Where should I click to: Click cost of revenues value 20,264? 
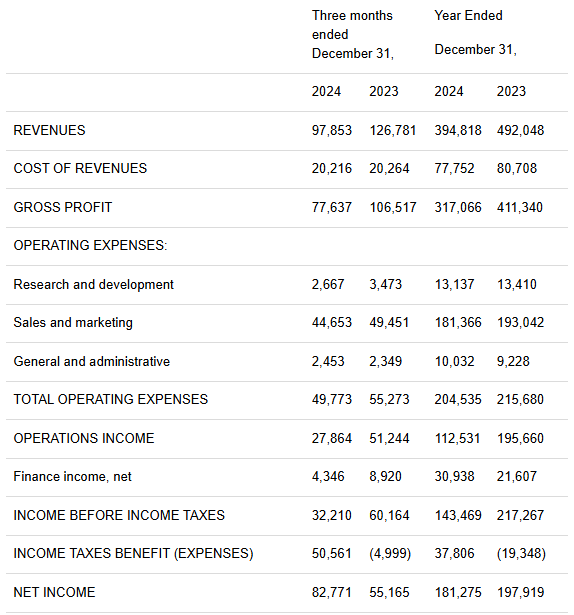point(389,168)
